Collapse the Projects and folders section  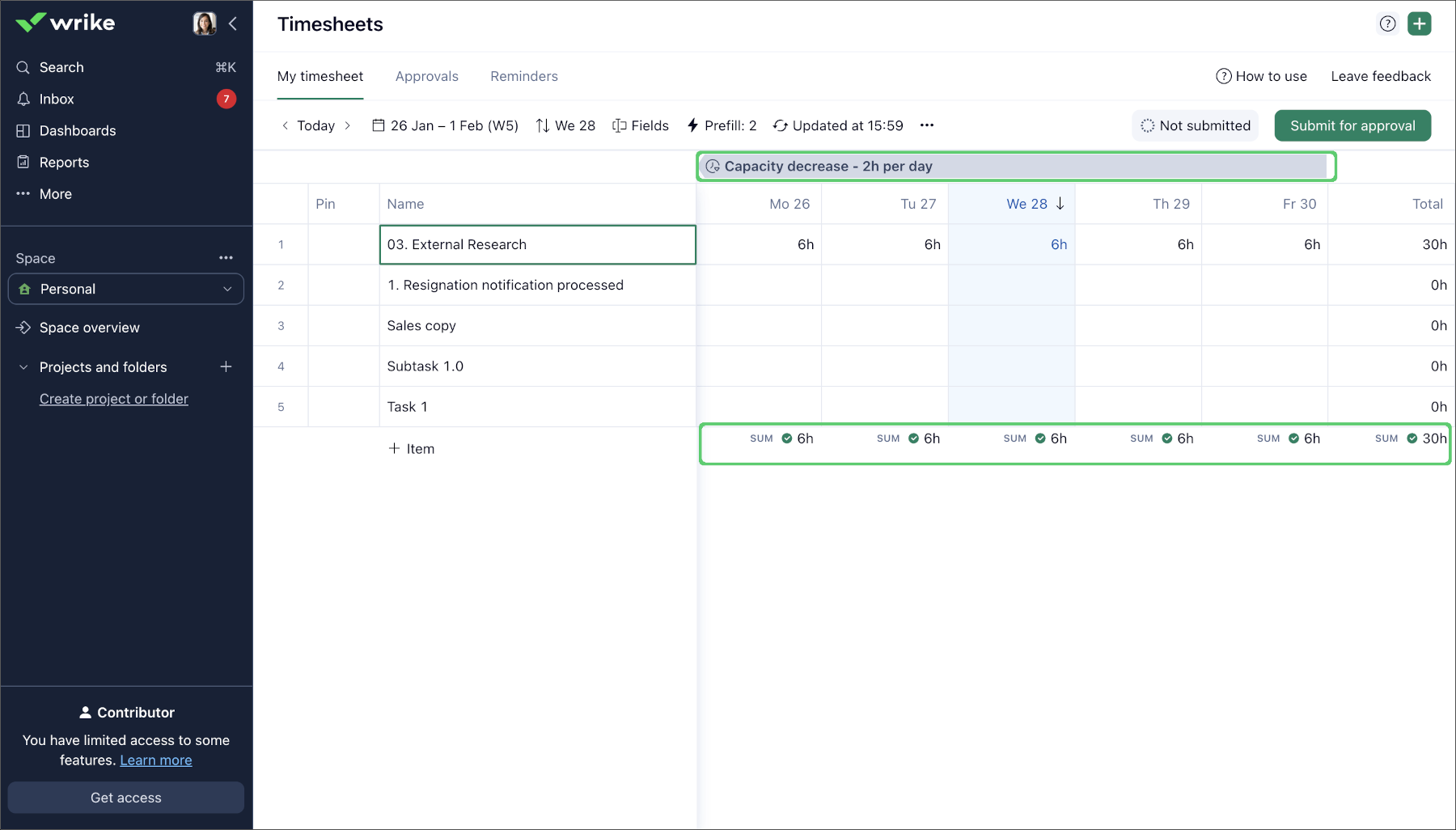[23, 367]
